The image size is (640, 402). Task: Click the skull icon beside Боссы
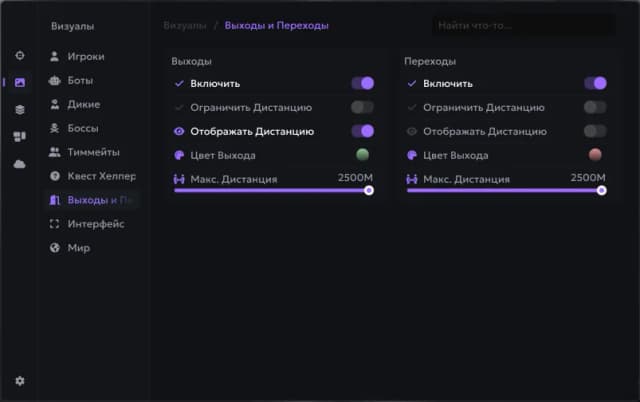[54, 128]
